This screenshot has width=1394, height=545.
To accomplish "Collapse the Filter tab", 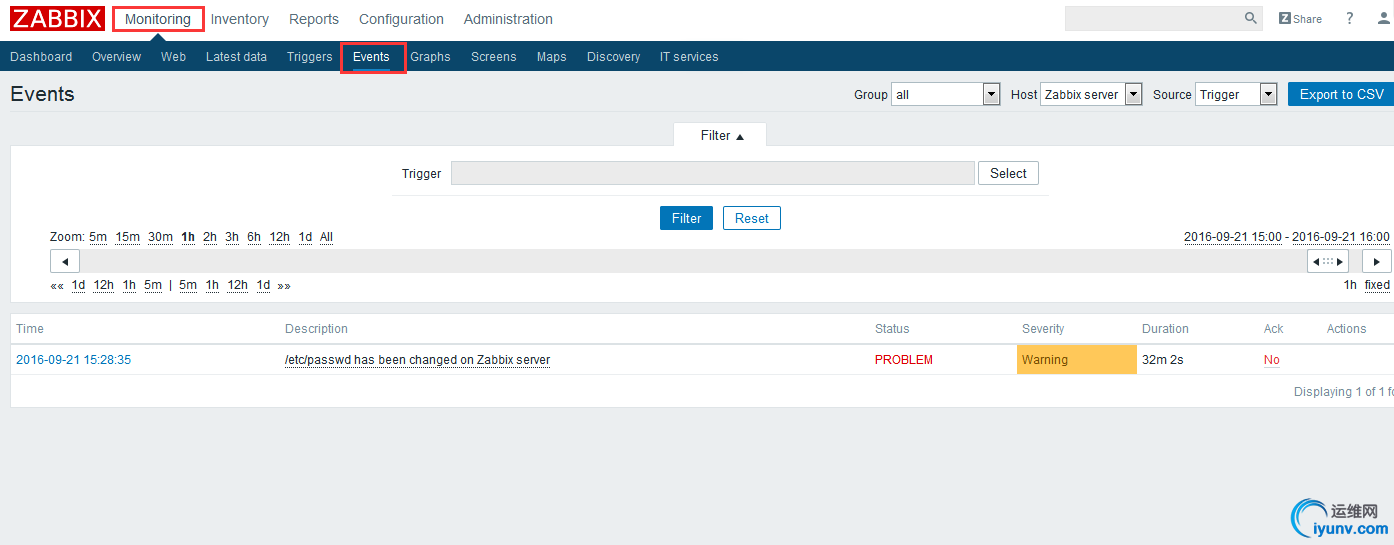I will pos(721,135).
